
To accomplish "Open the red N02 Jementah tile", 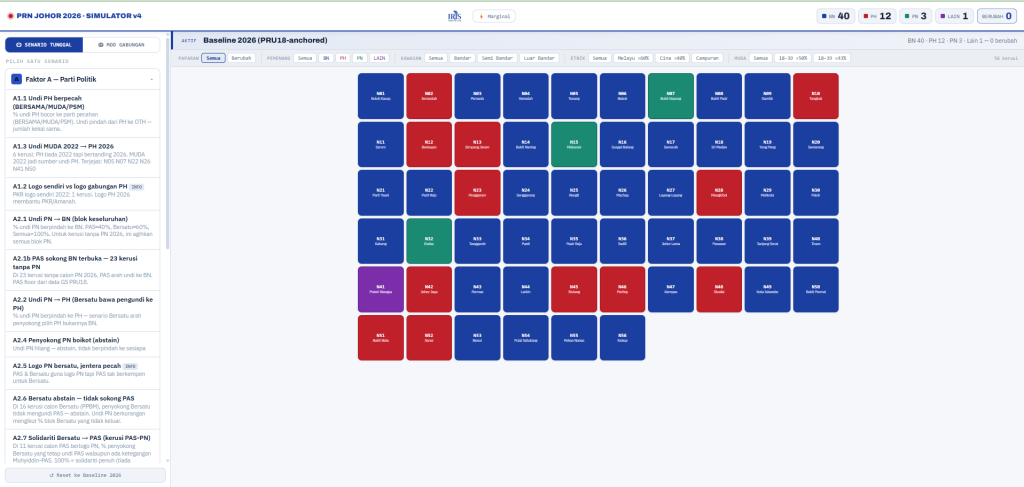I will pyautogui.click(x=428, y=96).
